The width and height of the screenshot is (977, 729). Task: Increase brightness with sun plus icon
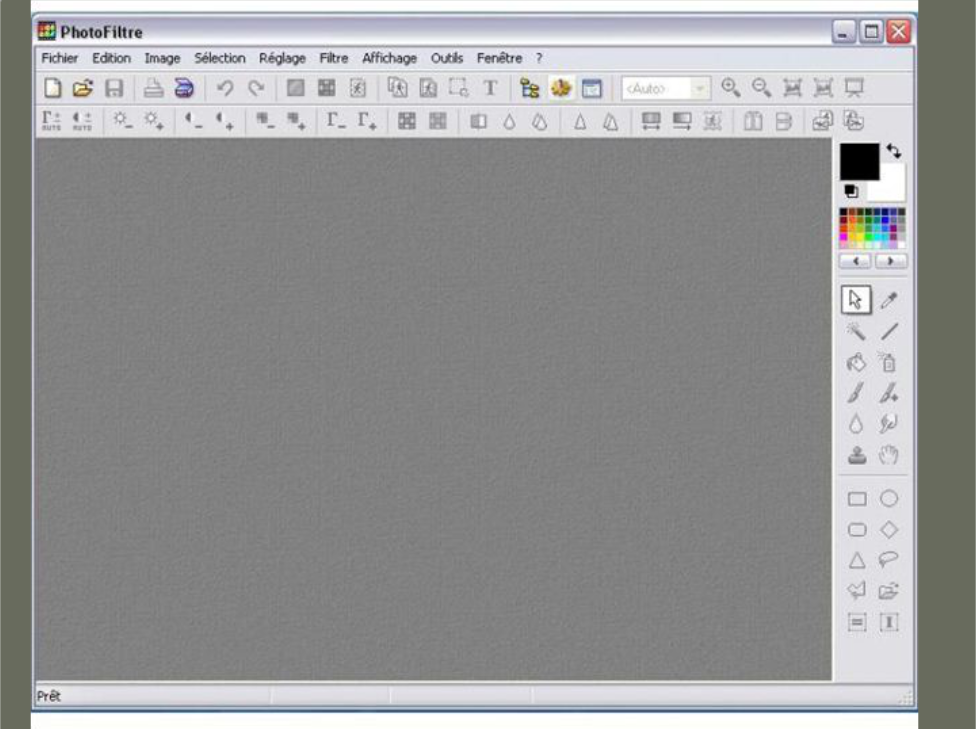[x=153, y=120]
